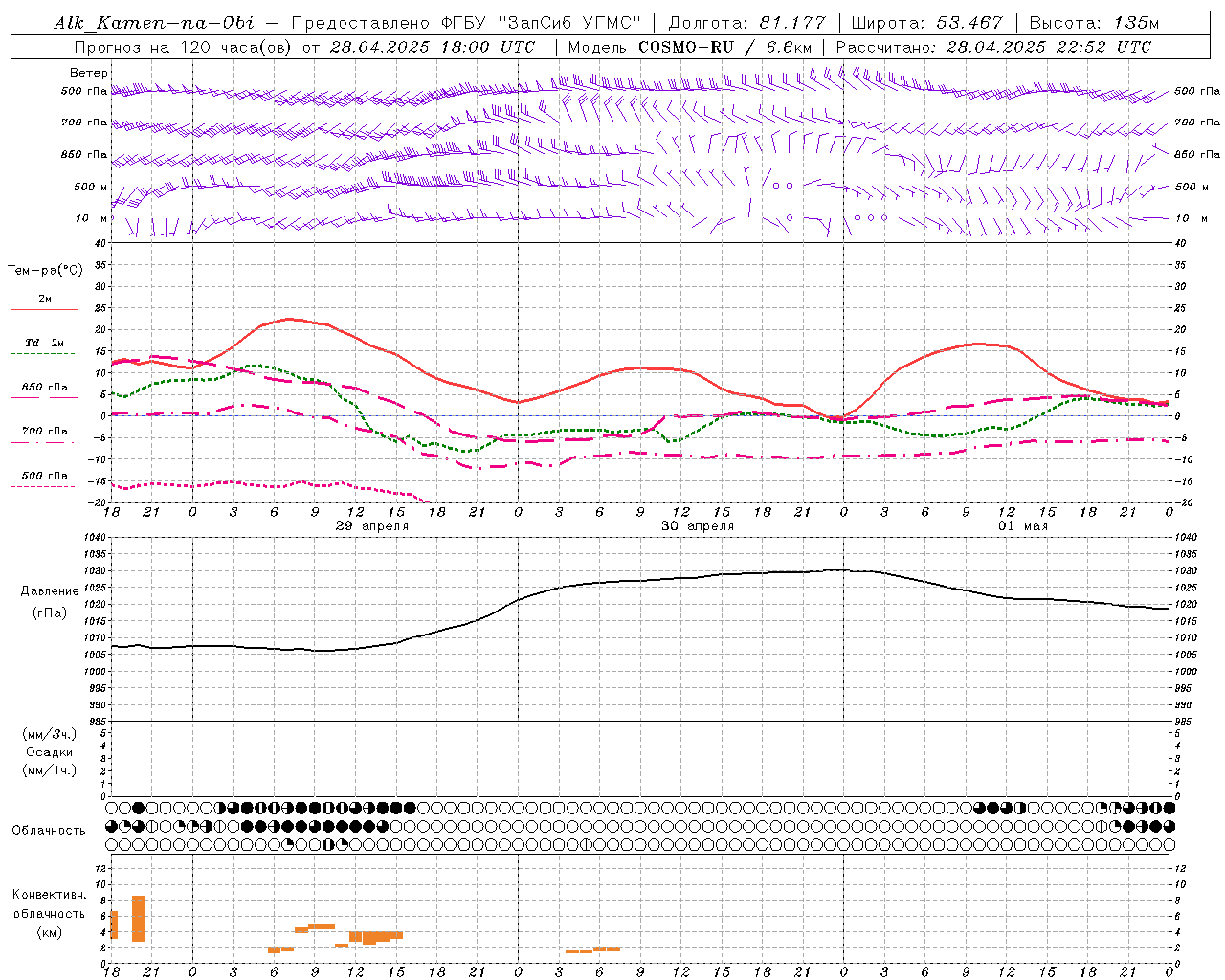This screenshot has height=980, width=1225.
Task: Click the Широта: 53.467 field
Action: click(926, 23)
